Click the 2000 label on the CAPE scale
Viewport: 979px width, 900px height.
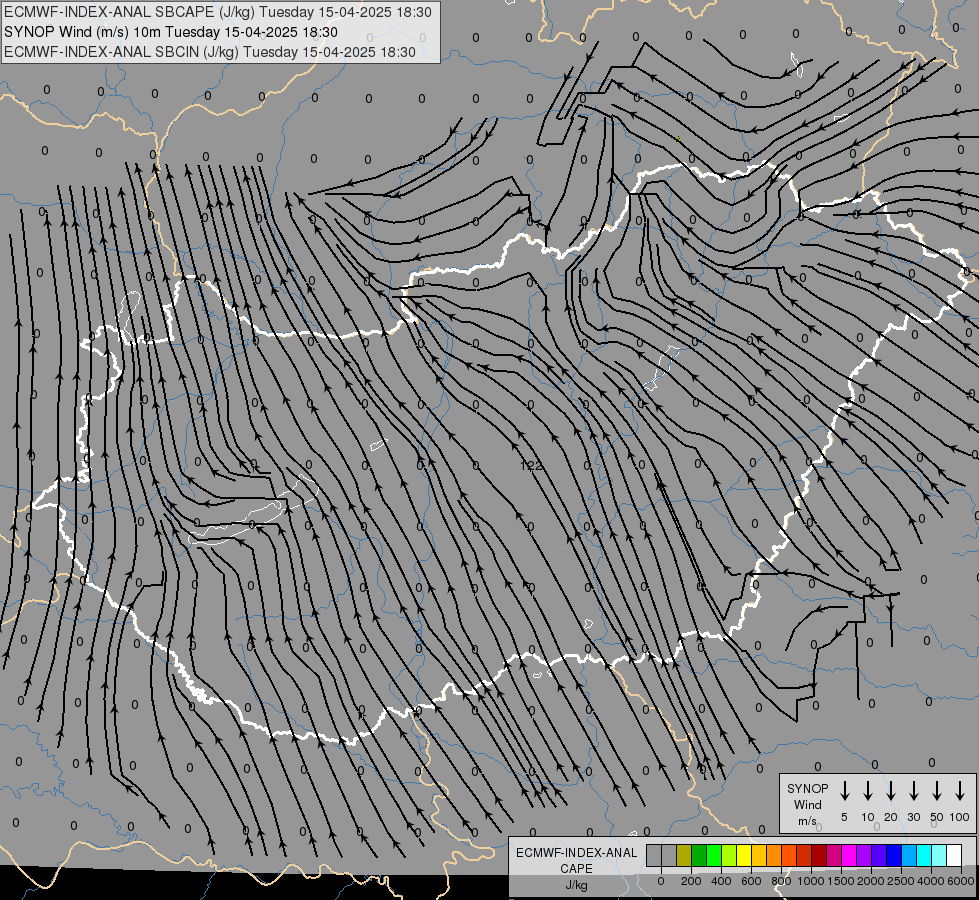[x=871, y=881]
